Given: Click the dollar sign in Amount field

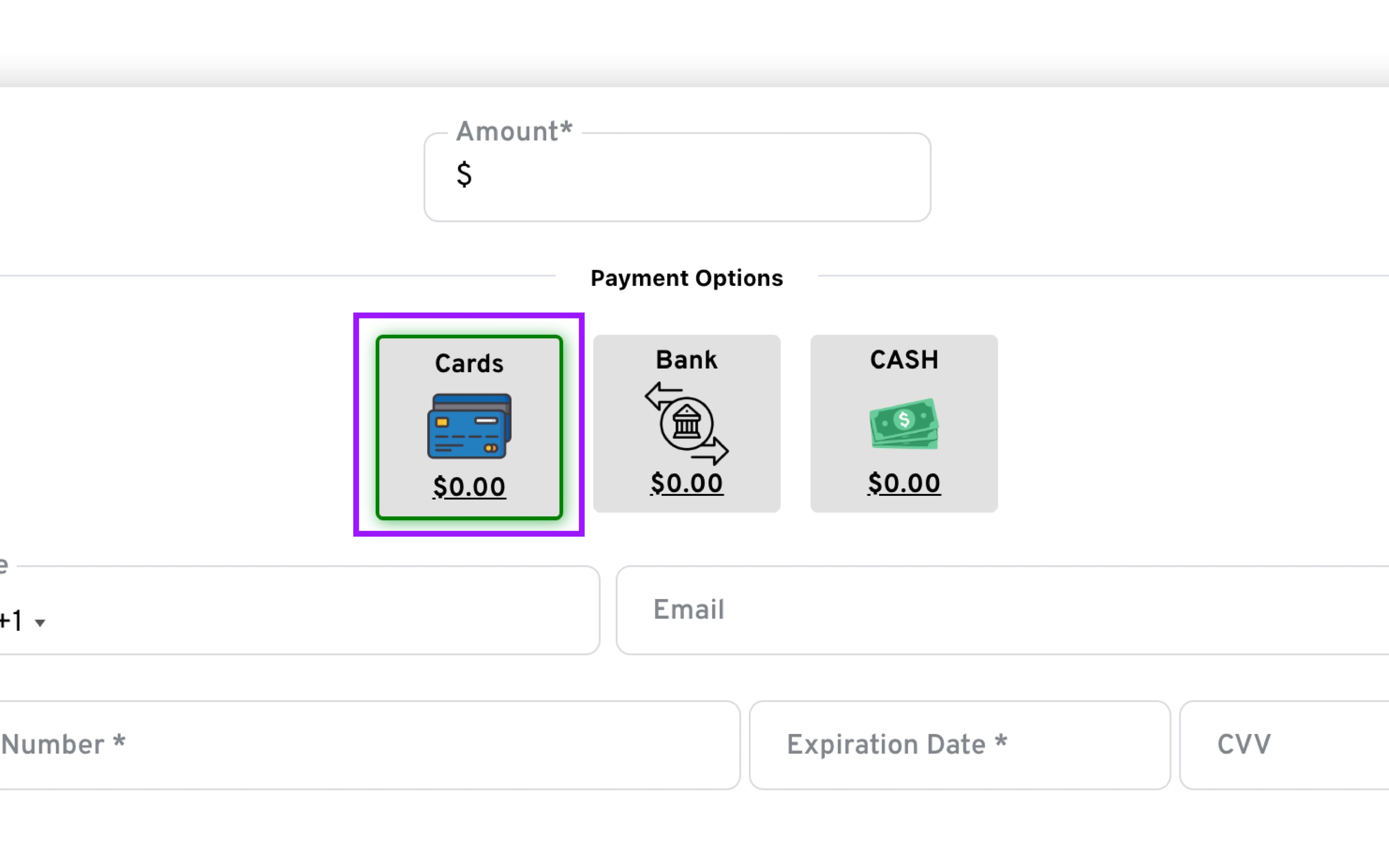Looking at the screenshot, I should 464,175.
